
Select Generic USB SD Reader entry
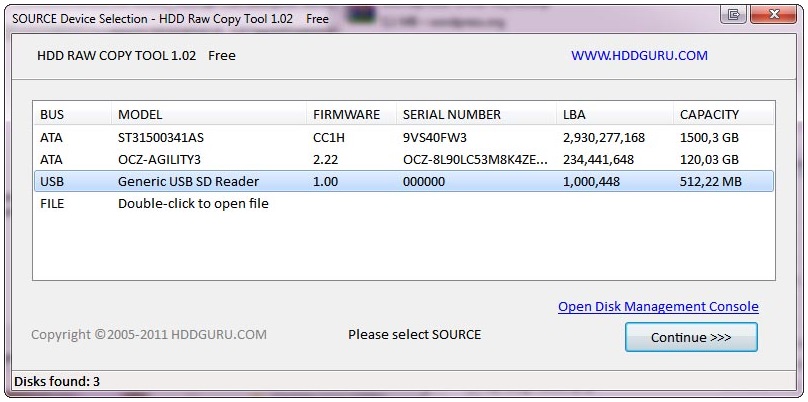189,181
